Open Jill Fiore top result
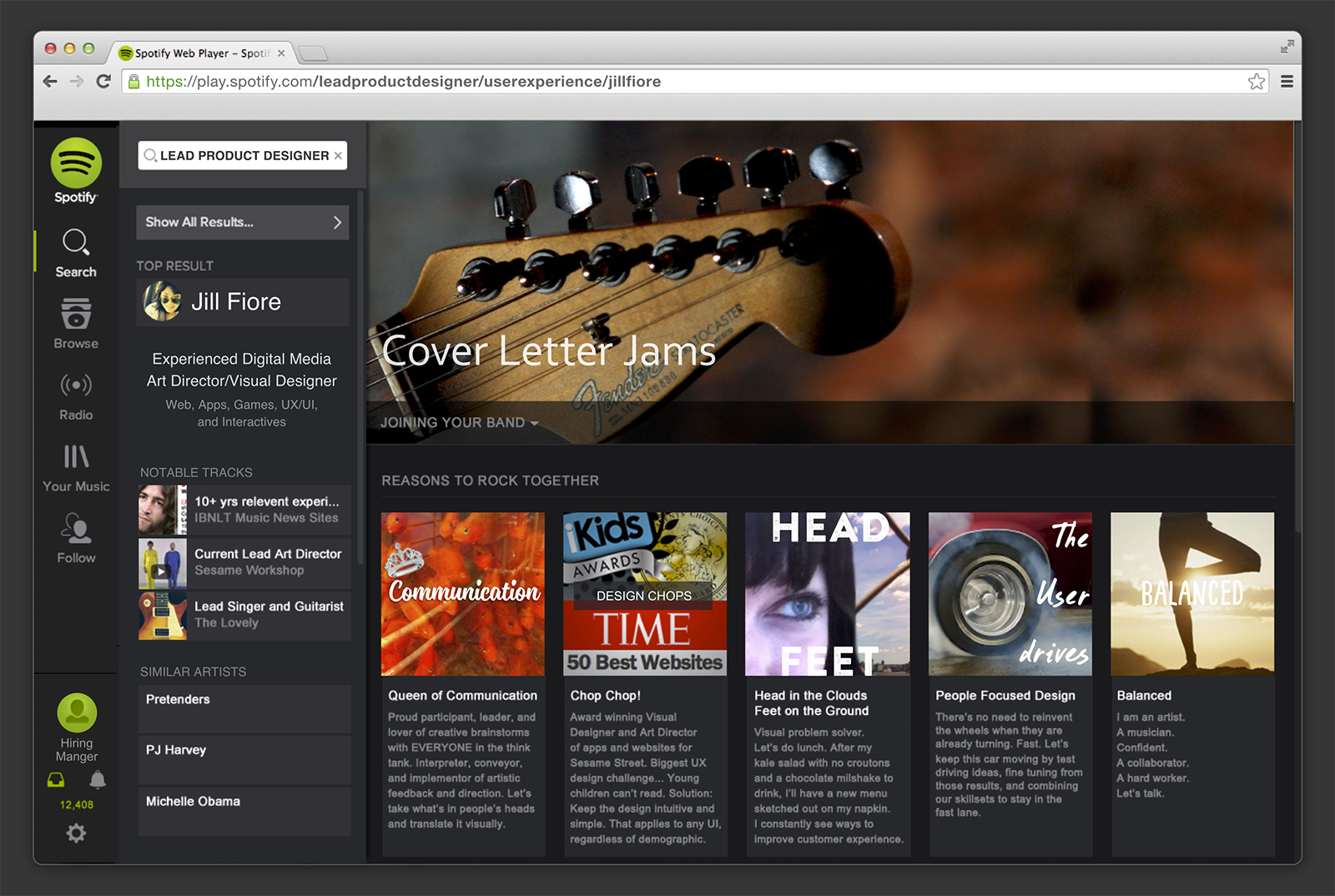Viewport: 1335px width, 896px height. point(243,302)
